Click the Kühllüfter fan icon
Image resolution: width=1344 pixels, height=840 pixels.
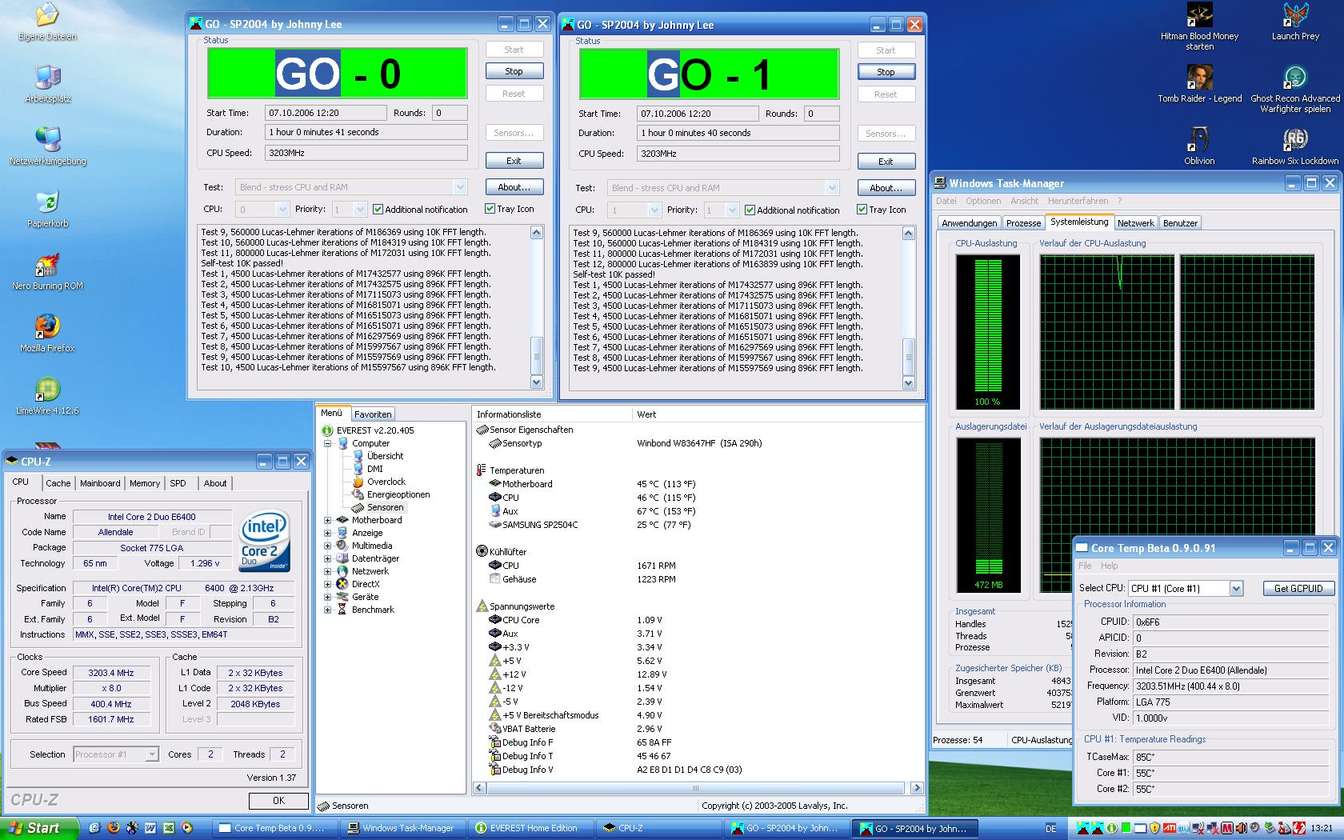click(482, 552)
